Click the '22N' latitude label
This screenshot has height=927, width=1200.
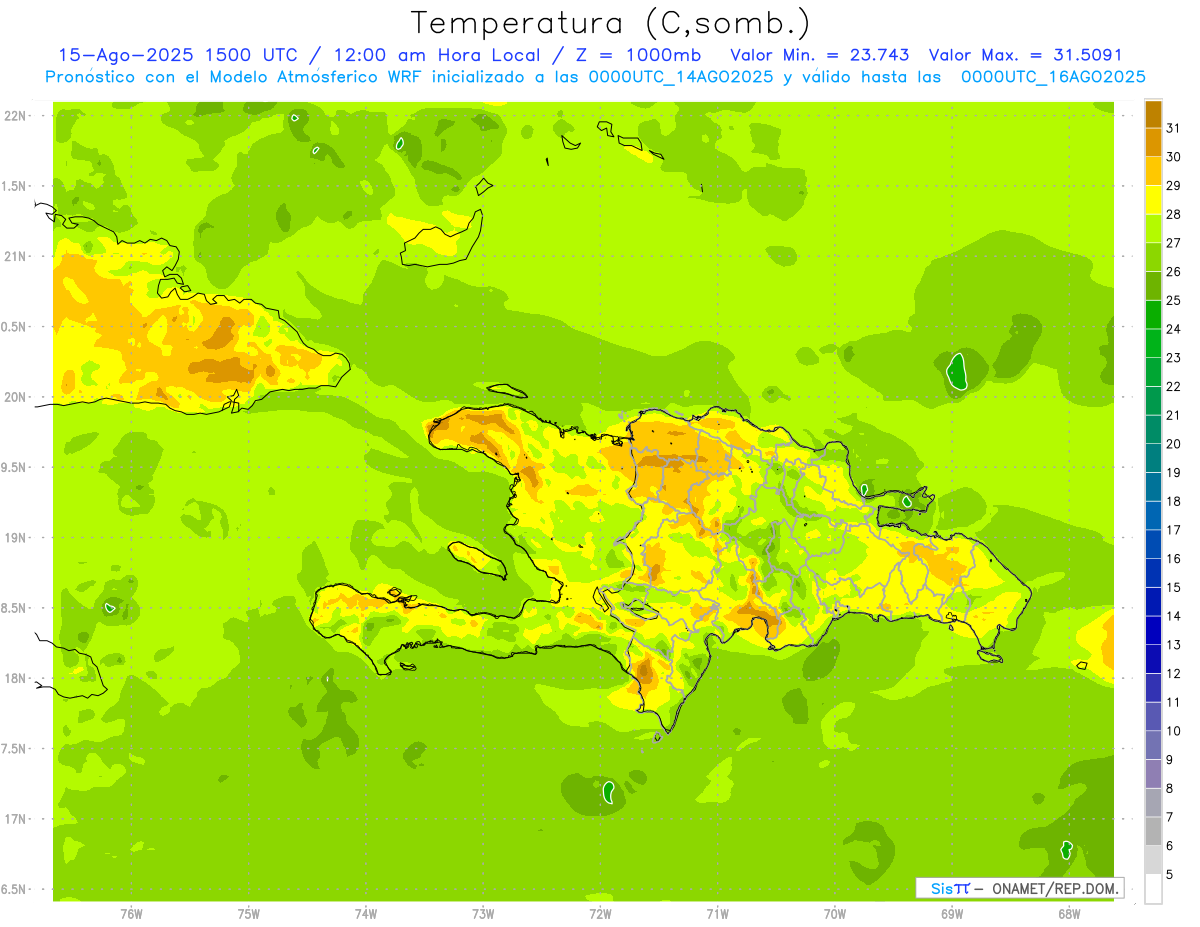click(x=15, y=116)
